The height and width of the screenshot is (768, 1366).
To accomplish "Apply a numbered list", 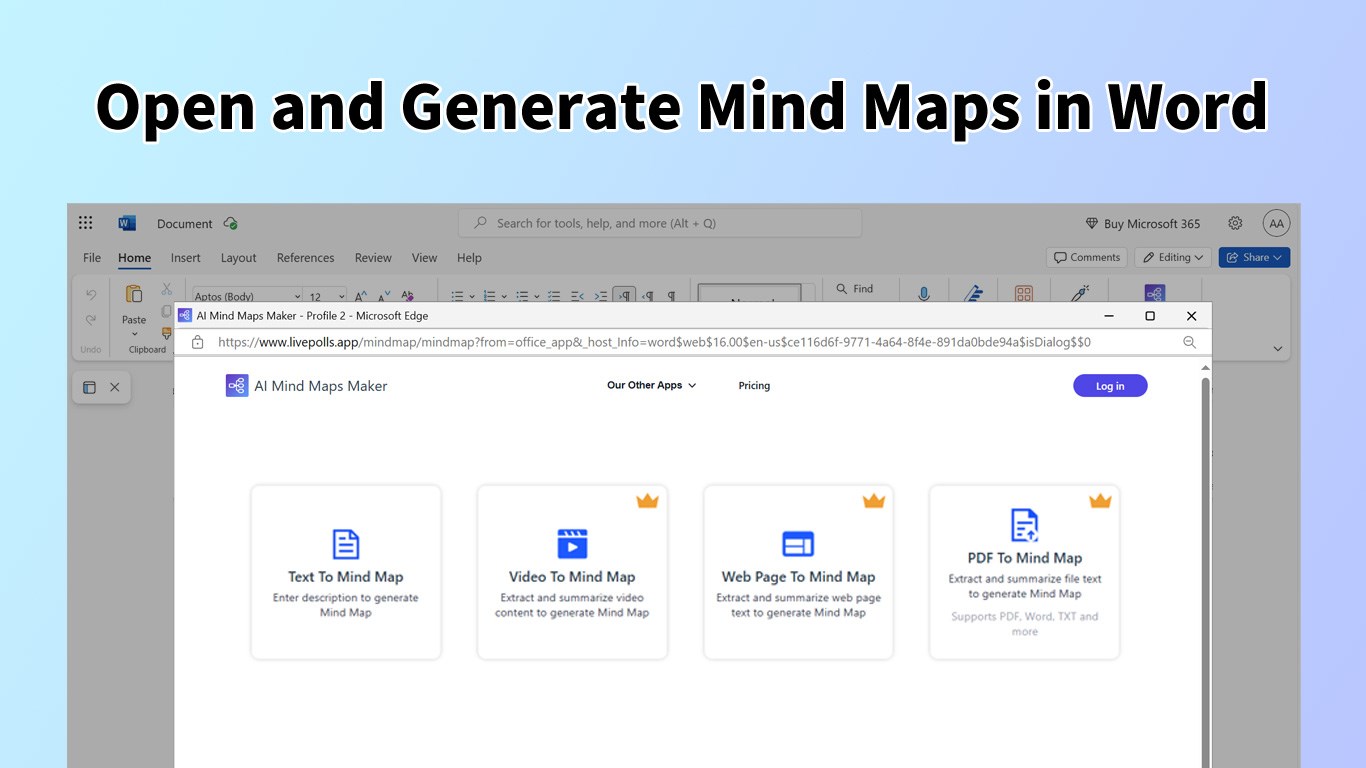I will click(490, 296).
